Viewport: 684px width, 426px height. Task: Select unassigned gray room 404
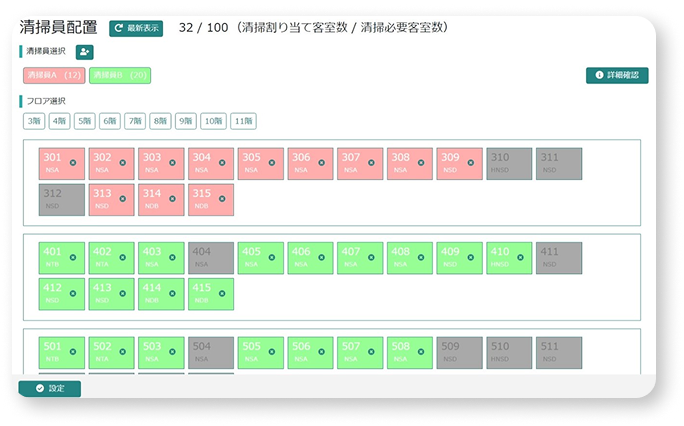[x=210, y=258]
